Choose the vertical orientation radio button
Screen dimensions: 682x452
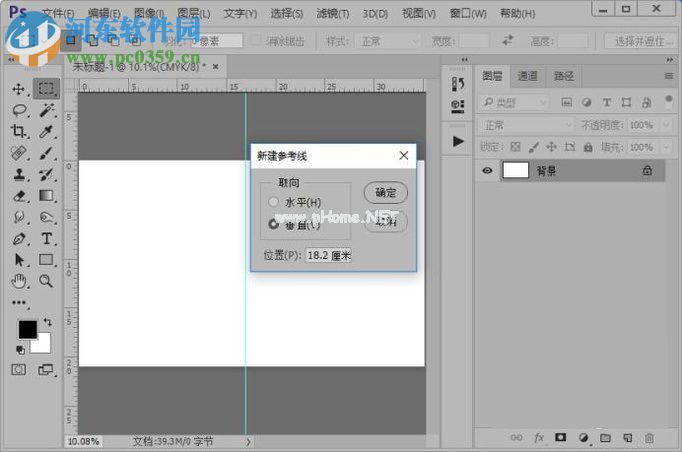point(273,224)
